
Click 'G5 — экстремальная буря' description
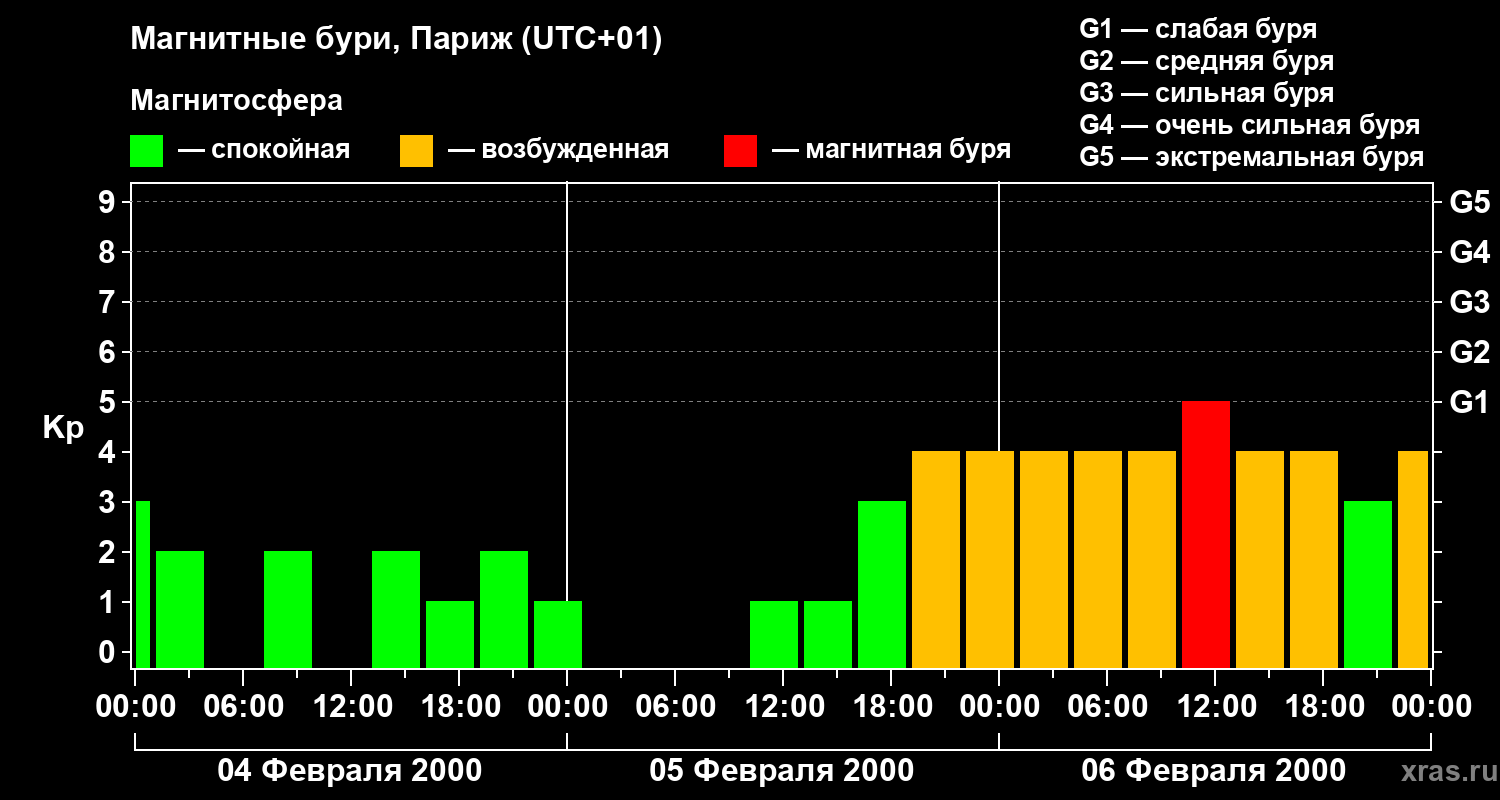coord(1251,157)
